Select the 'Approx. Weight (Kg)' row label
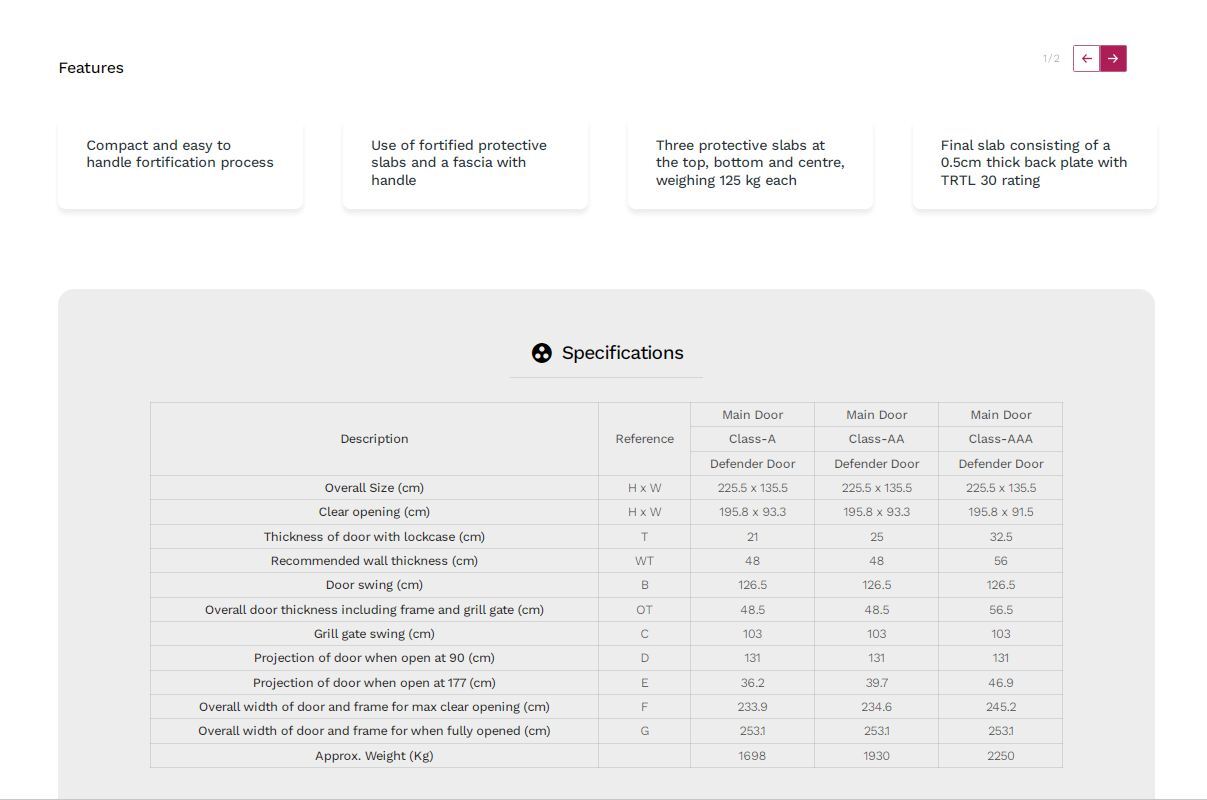Image resolution: width=1207 pixels, height=800 pixels. point(374,756)
